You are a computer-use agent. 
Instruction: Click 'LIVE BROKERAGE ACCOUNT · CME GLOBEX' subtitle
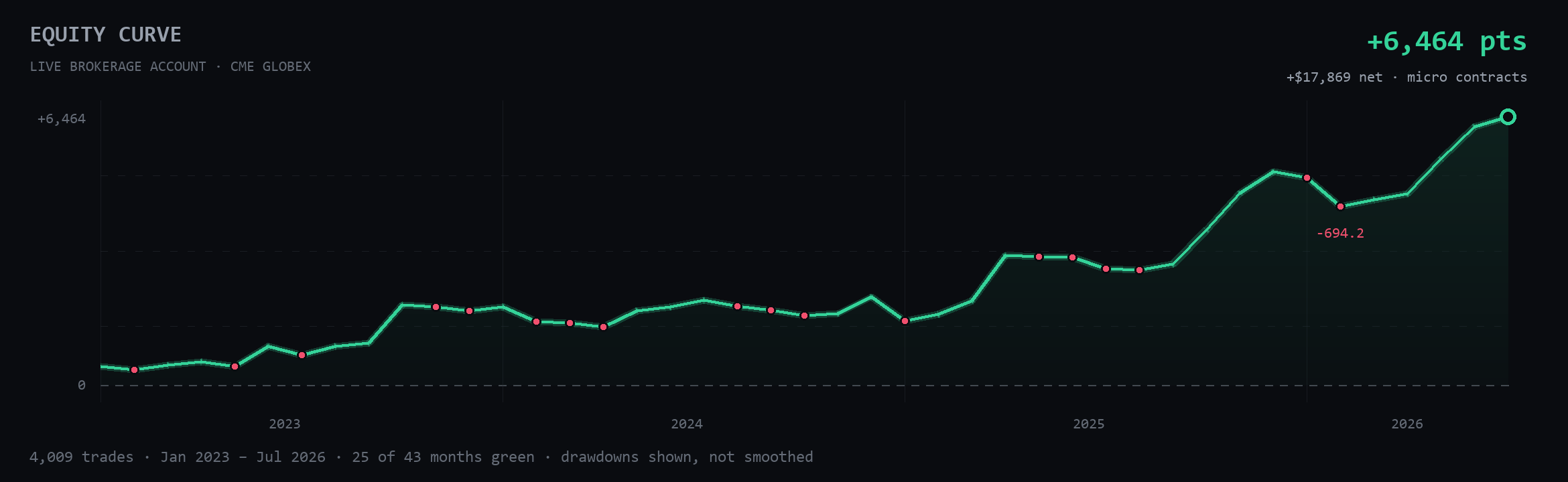coord(170,67)
